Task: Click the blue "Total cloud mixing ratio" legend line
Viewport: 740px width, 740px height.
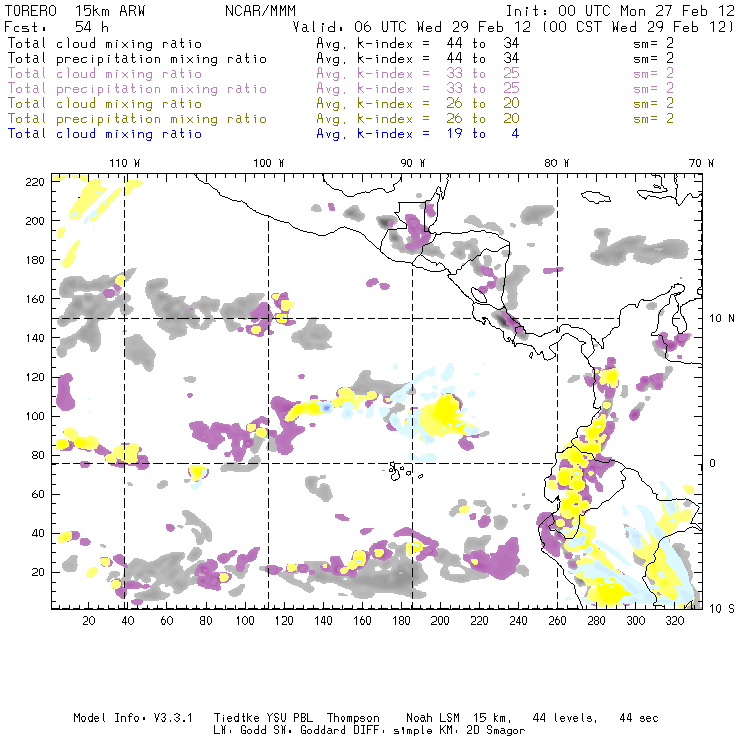Action: pyautogui.click(x=105, y=134)
